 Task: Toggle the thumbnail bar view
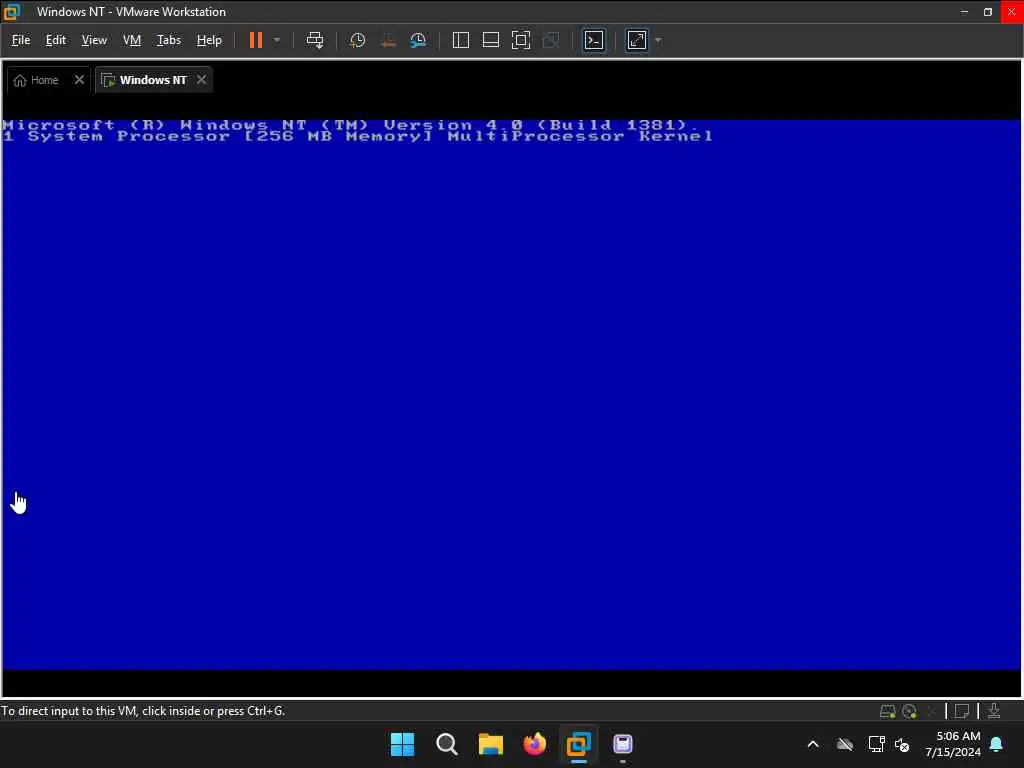click(x=490, y=40)
